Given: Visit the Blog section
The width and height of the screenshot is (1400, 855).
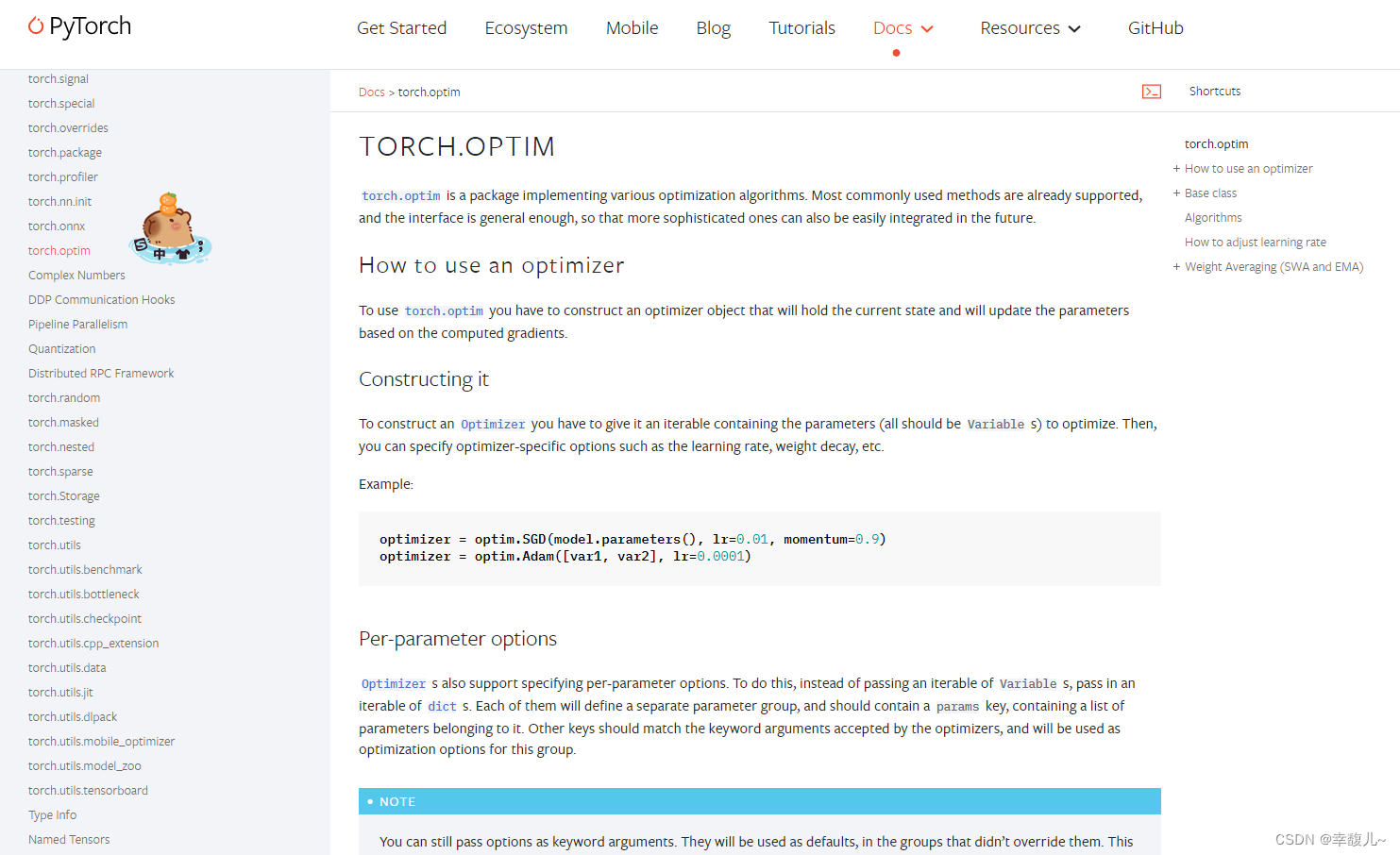Looking at the screenshot, I should pyautogui.click(x=713, y=28).
